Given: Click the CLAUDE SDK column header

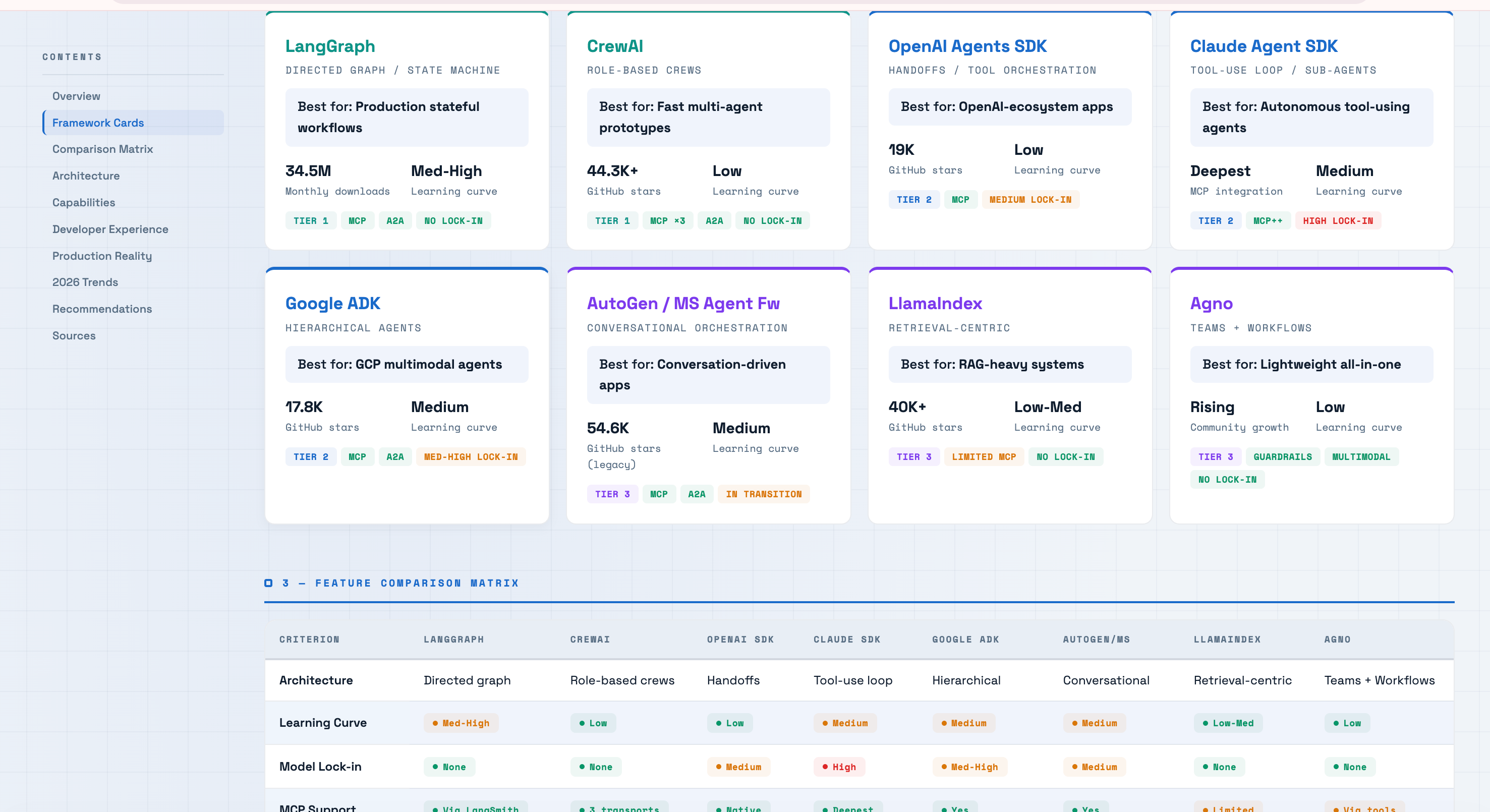Looking at the screenshot, I should tap(846, 639).
